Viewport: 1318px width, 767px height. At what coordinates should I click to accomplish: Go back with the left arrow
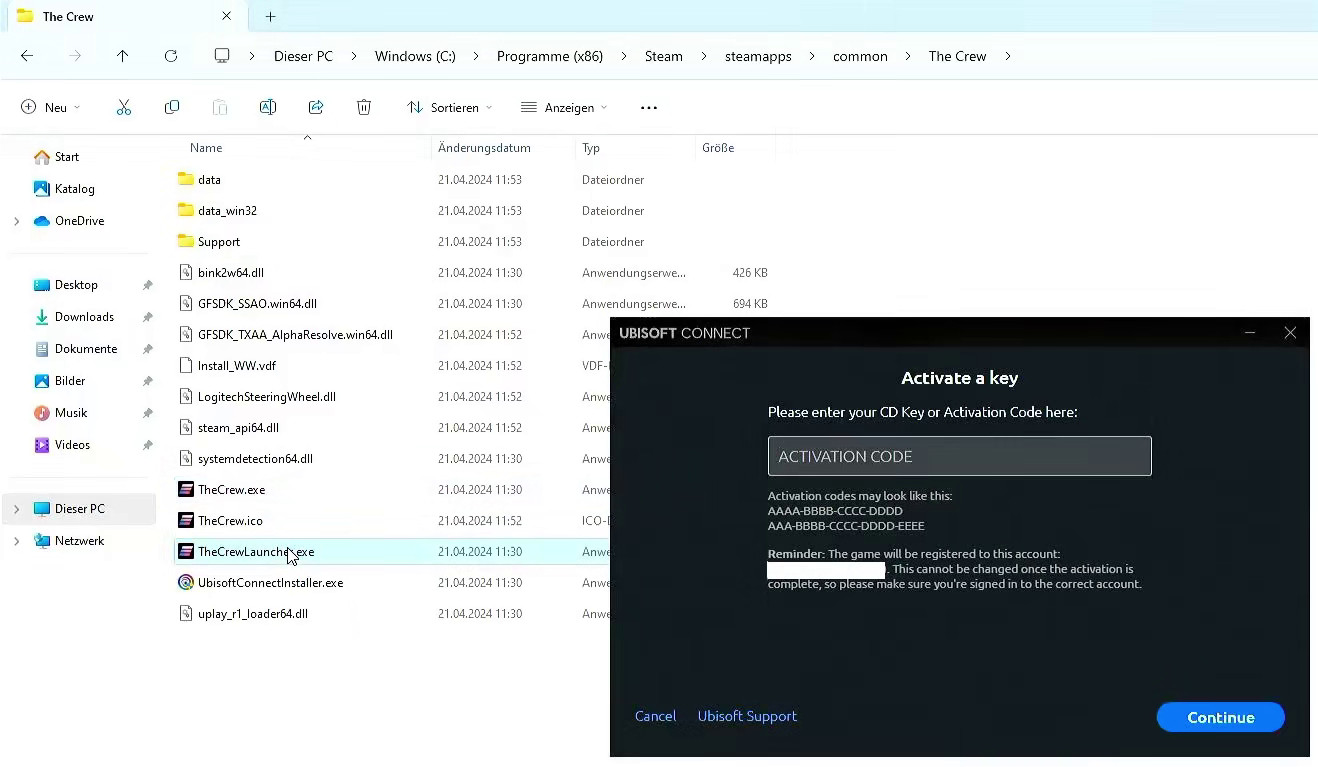pos(27,56)
